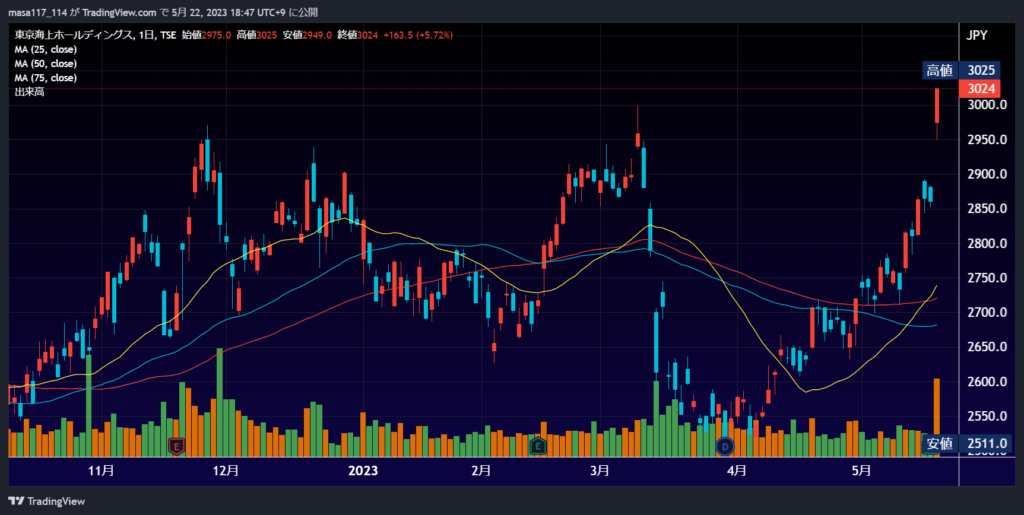This screenshot has width=1024, height=515.
Task: Click the 4月 time axis label
Action: tap(737, 471)
